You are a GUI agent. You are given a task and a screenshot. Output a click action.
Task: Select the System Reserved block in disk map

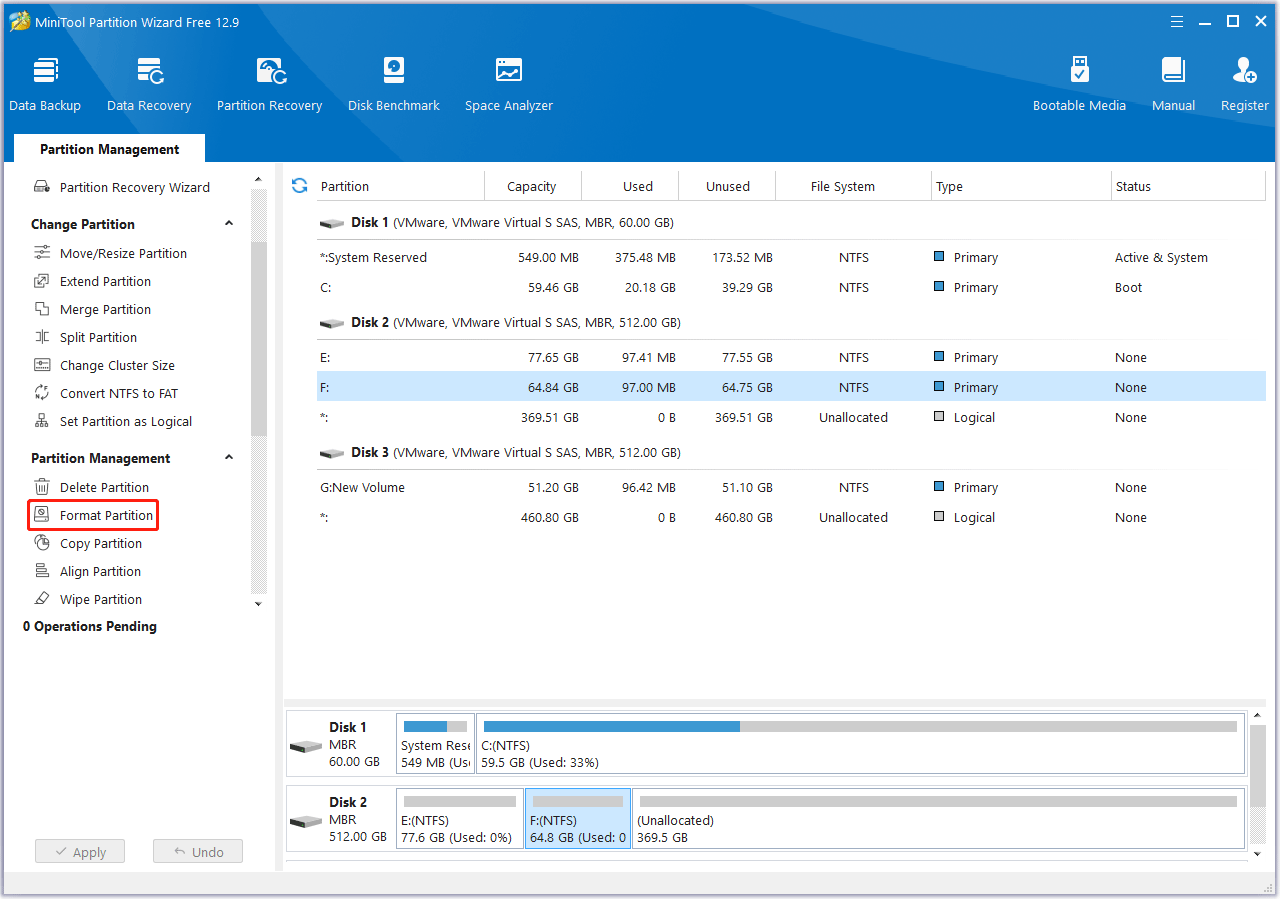click(435, 745)
